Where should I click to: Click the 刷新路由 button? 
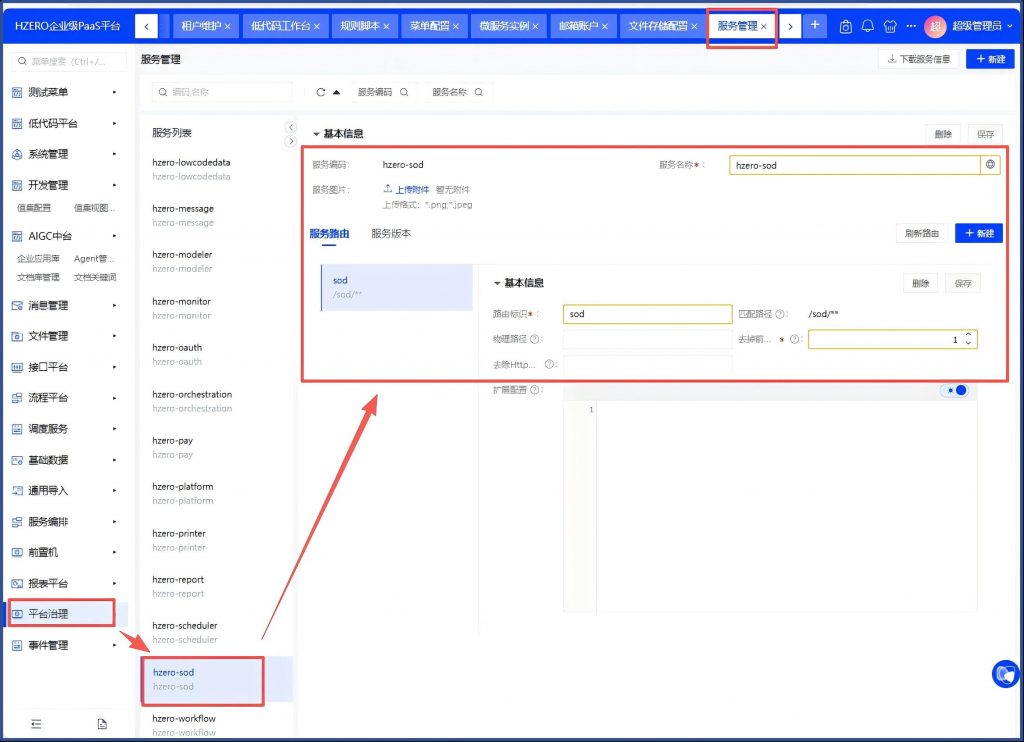[x=921, y=233]
